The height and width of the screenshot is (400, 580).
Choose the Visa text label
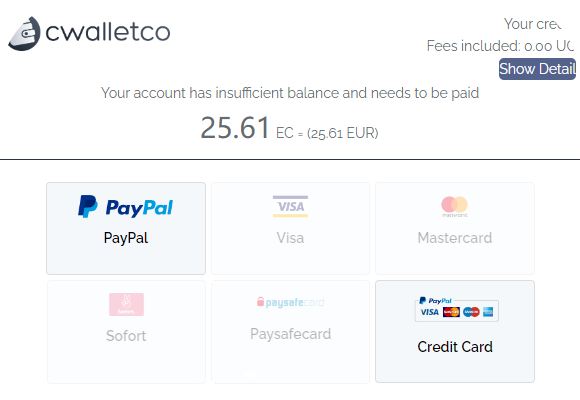pos(290,238)
